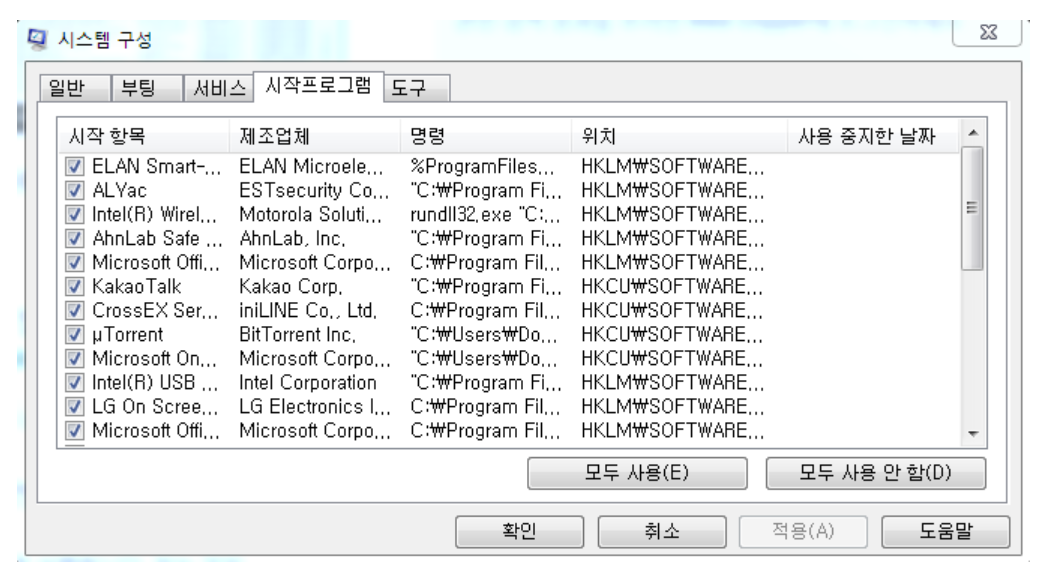This screenshot has height=578, width=1042.
Task: Uncheck the Microsoft On... checkbox
Action: [74, 359]
